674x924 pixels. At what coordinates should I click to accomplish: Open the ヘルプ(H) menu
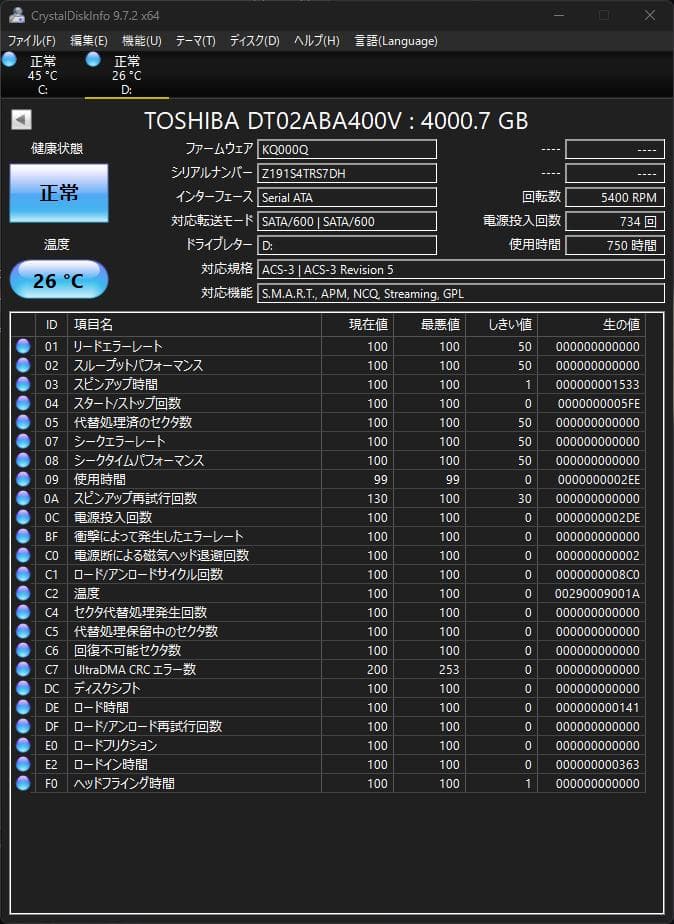click(317, 41)
